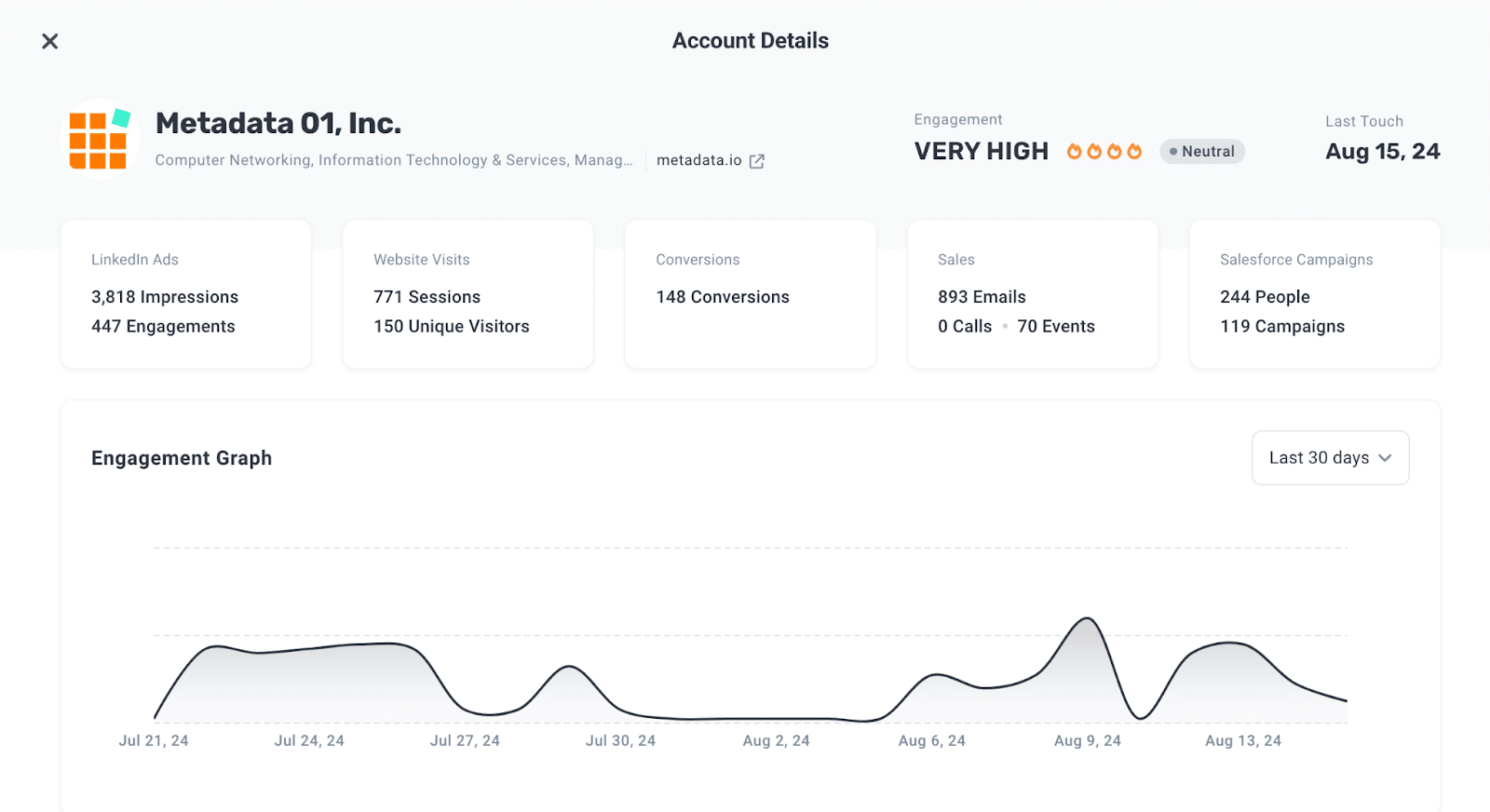Open the Sales activity card

pyautogui.click(x=1033, y=294)
